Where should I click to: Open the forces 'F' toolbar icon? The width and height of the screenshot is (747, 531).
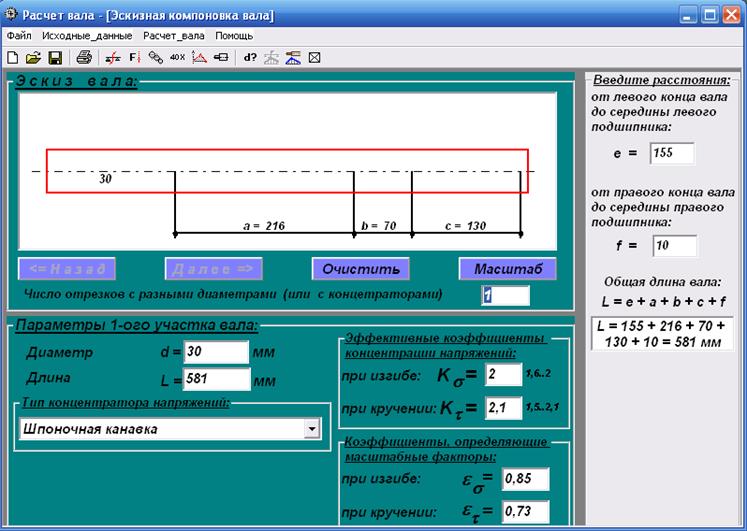[135, 58]
